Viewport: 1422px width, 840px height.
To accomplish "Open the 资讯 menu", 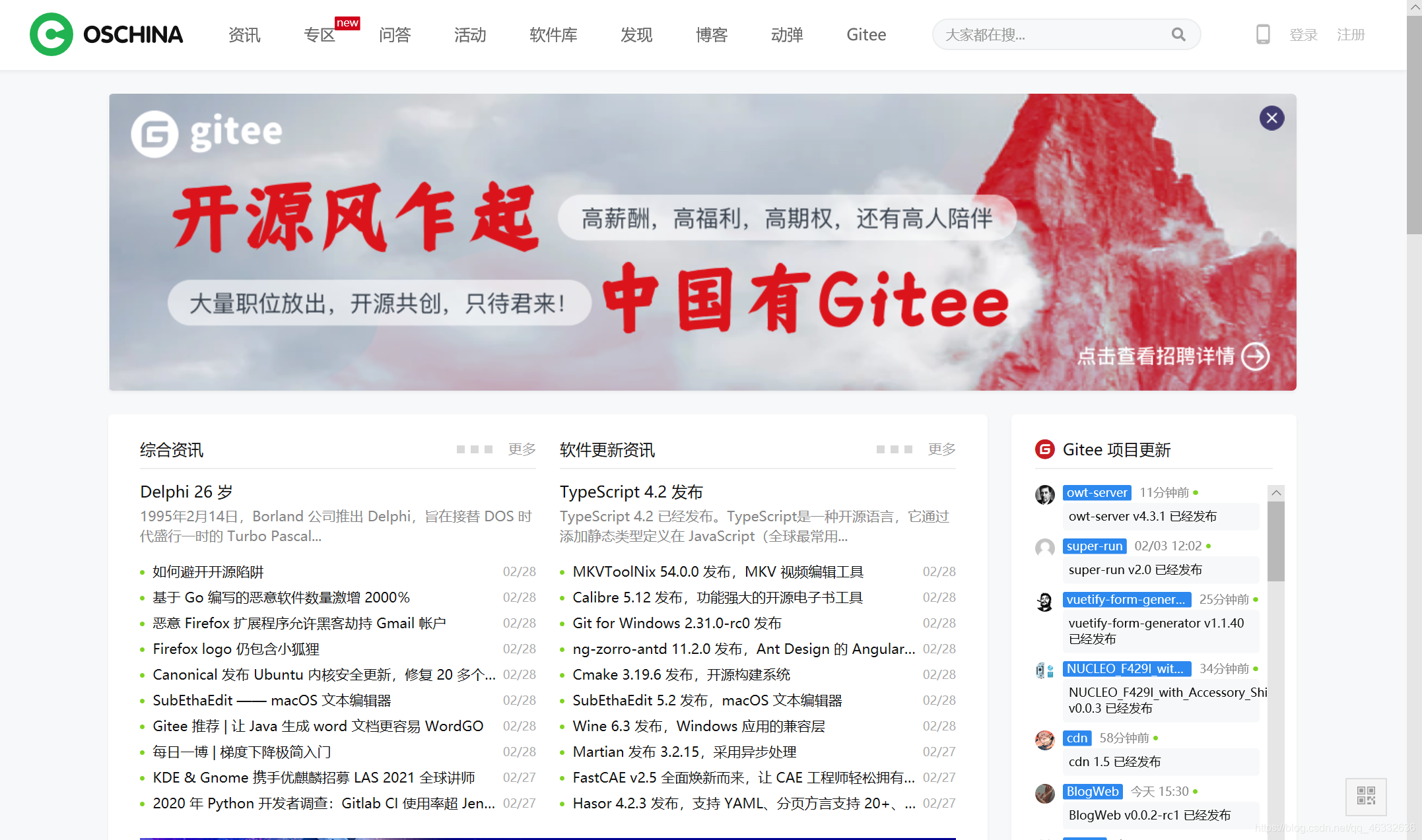I will [244, 34].
